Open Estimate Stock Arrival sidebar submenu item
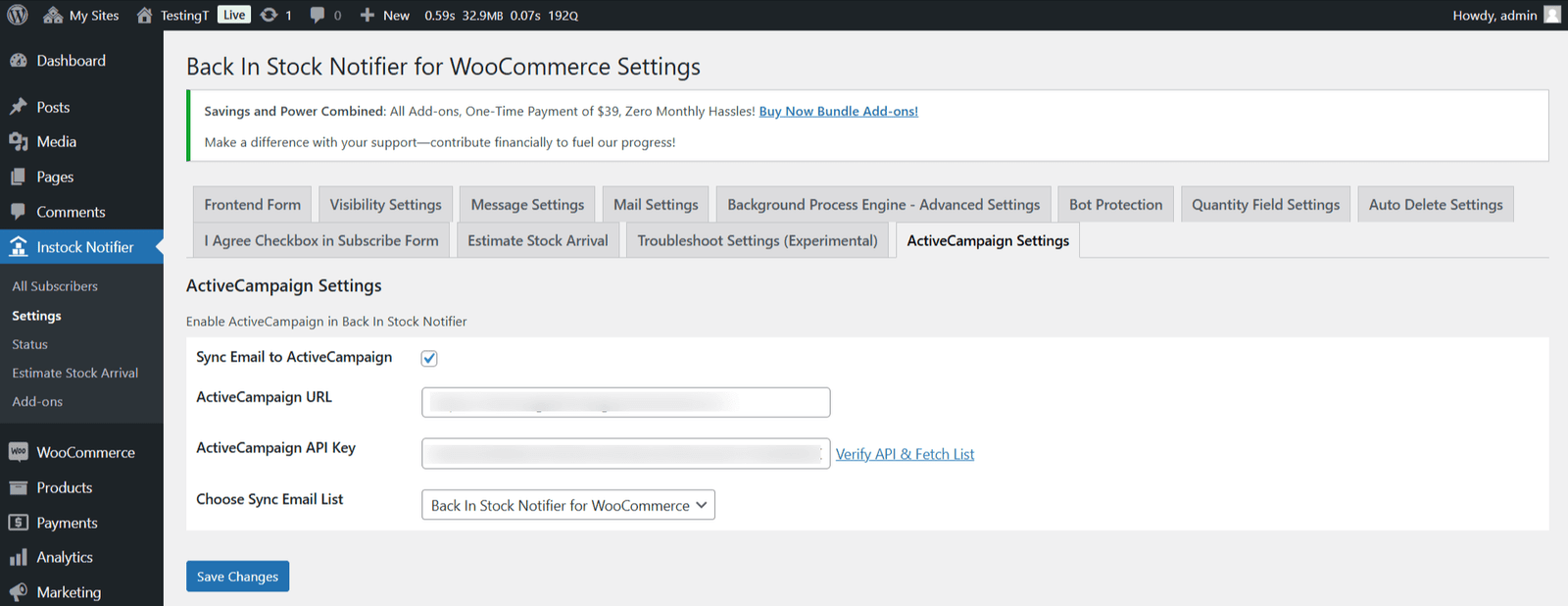 (x=75, y=373)
